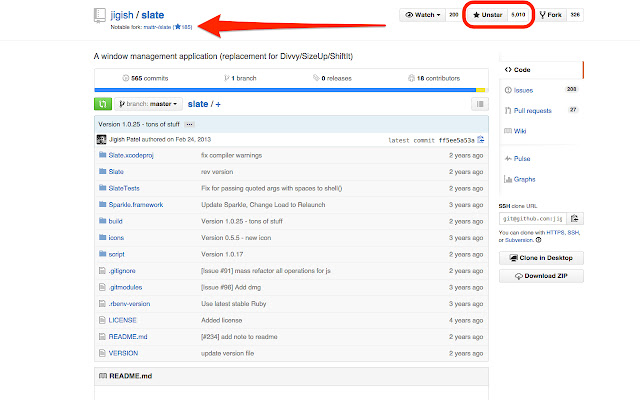
Task: Click the Download ZIP button
Action: tap(541, 276)
